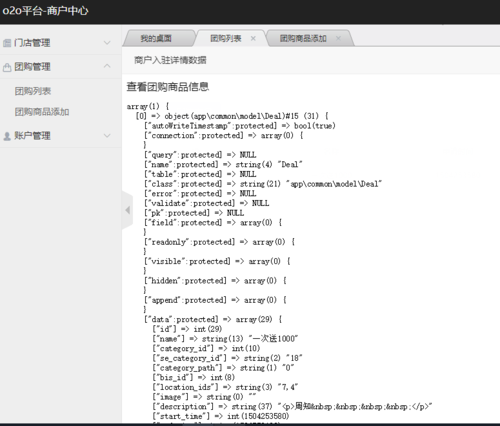This screenshot has height=426, width=500.
Task: Click the 门店管理 store icon
Action: point(7,43)
